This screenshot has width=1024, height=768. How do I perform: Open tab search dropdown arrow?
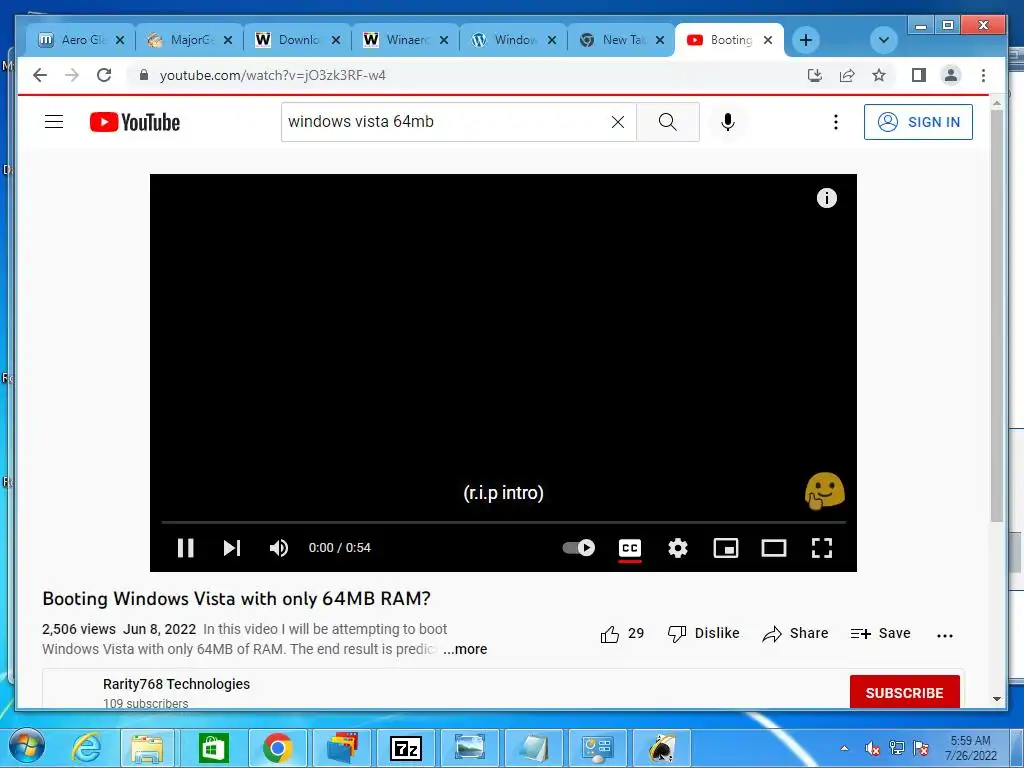(883, 40)
